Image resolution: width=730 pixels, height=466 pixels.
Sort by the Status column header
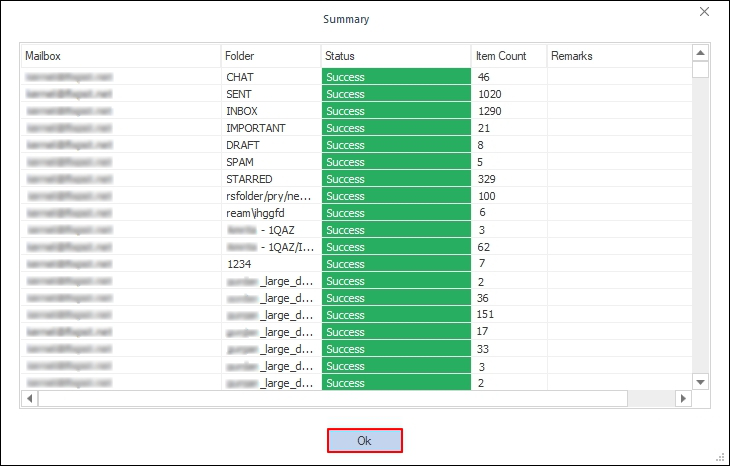click(x=396, y=56)
